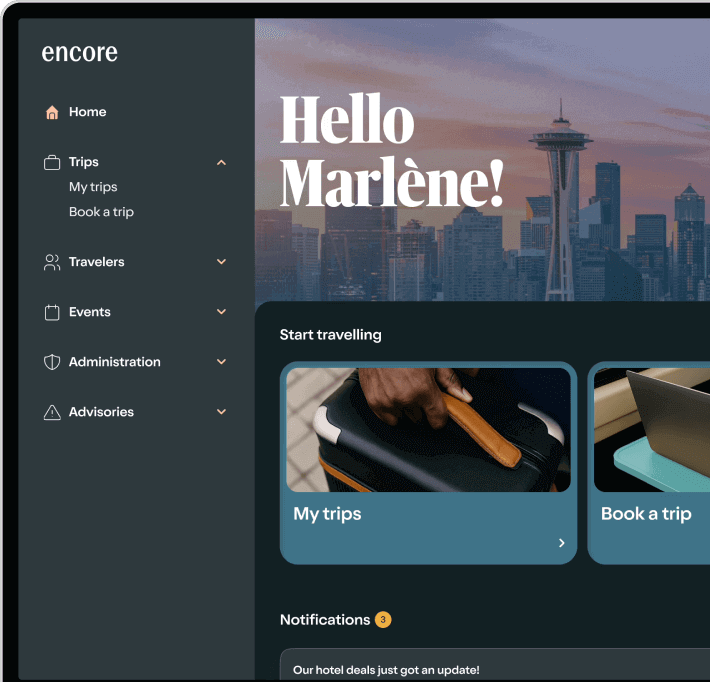Open the Book a trip card thumbnail

(x=652, y=430)
